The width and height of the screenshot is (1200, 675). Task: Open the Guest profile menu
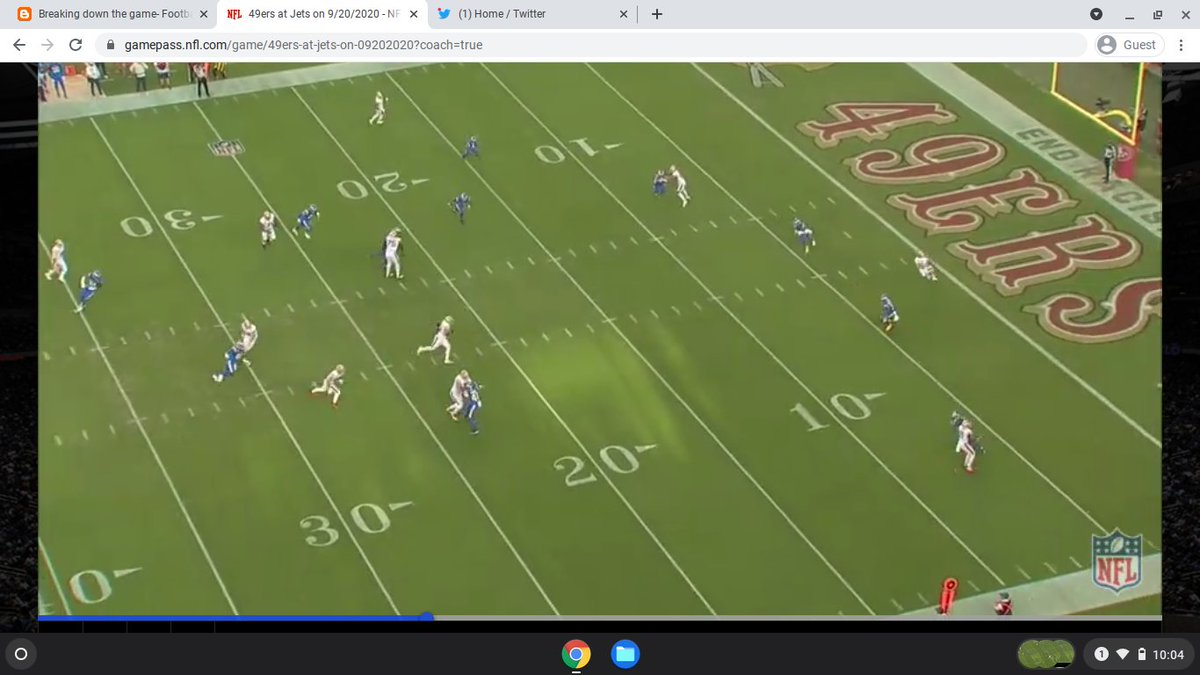click(1127, 45)
